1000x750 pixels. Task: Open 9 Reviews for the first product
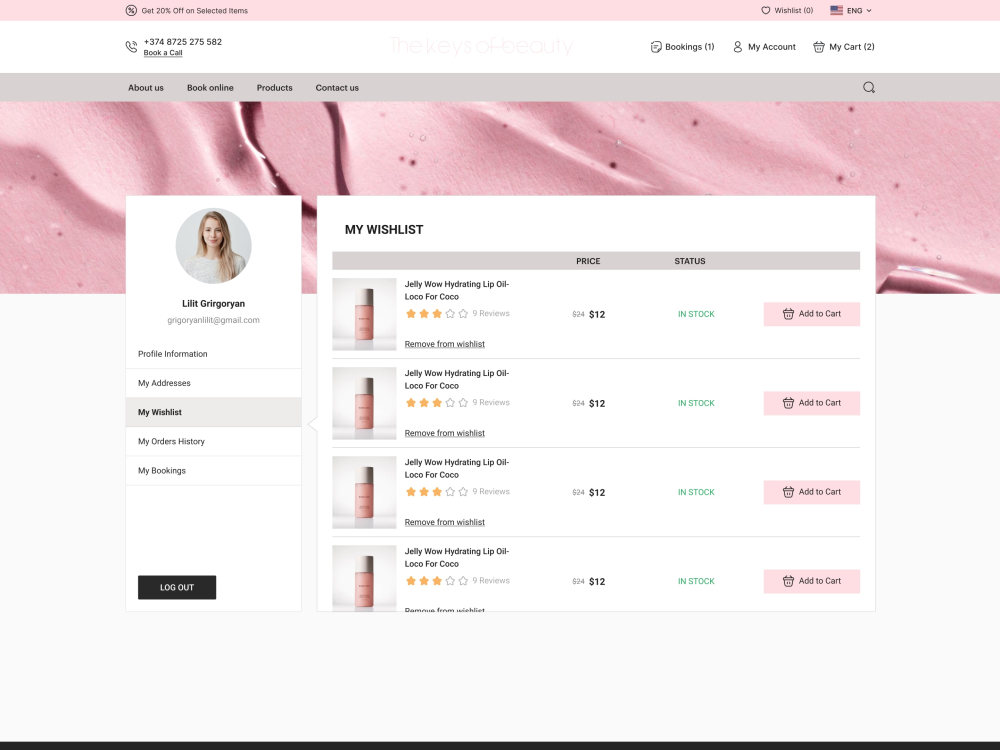click(x=491, y=313)
